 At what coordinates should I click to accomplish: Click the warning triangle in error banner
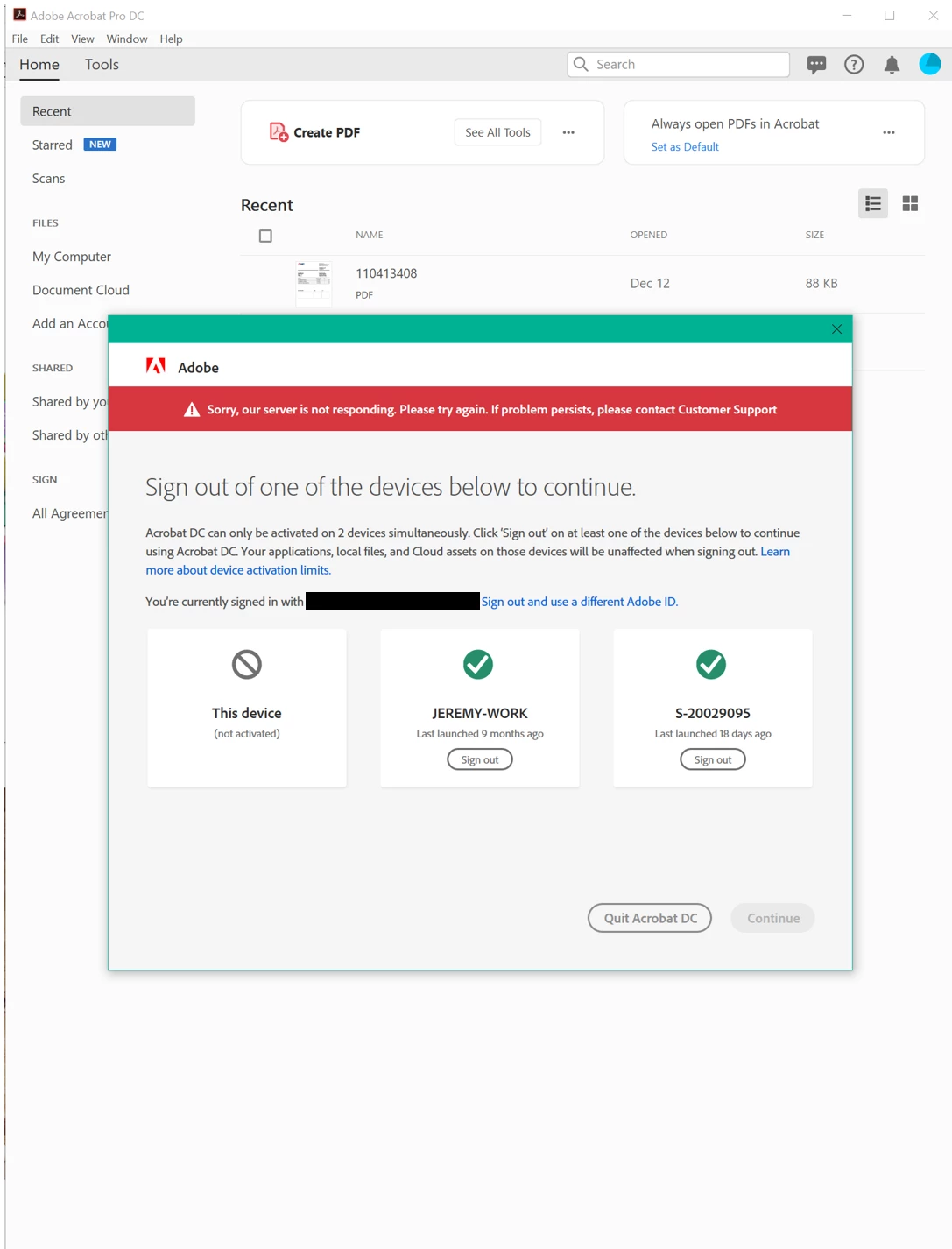pos(192,410)
